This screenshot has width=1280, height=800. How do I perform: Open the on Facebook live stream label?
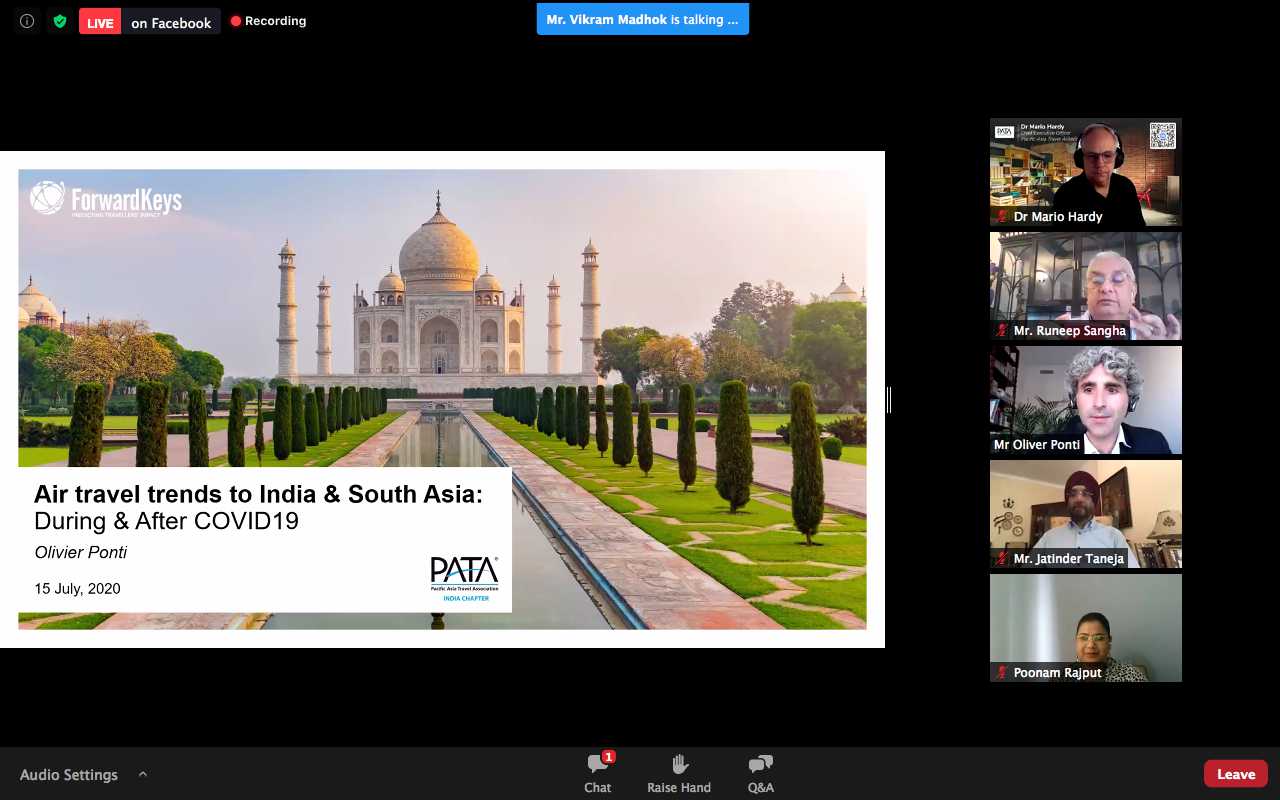[171, 22]
